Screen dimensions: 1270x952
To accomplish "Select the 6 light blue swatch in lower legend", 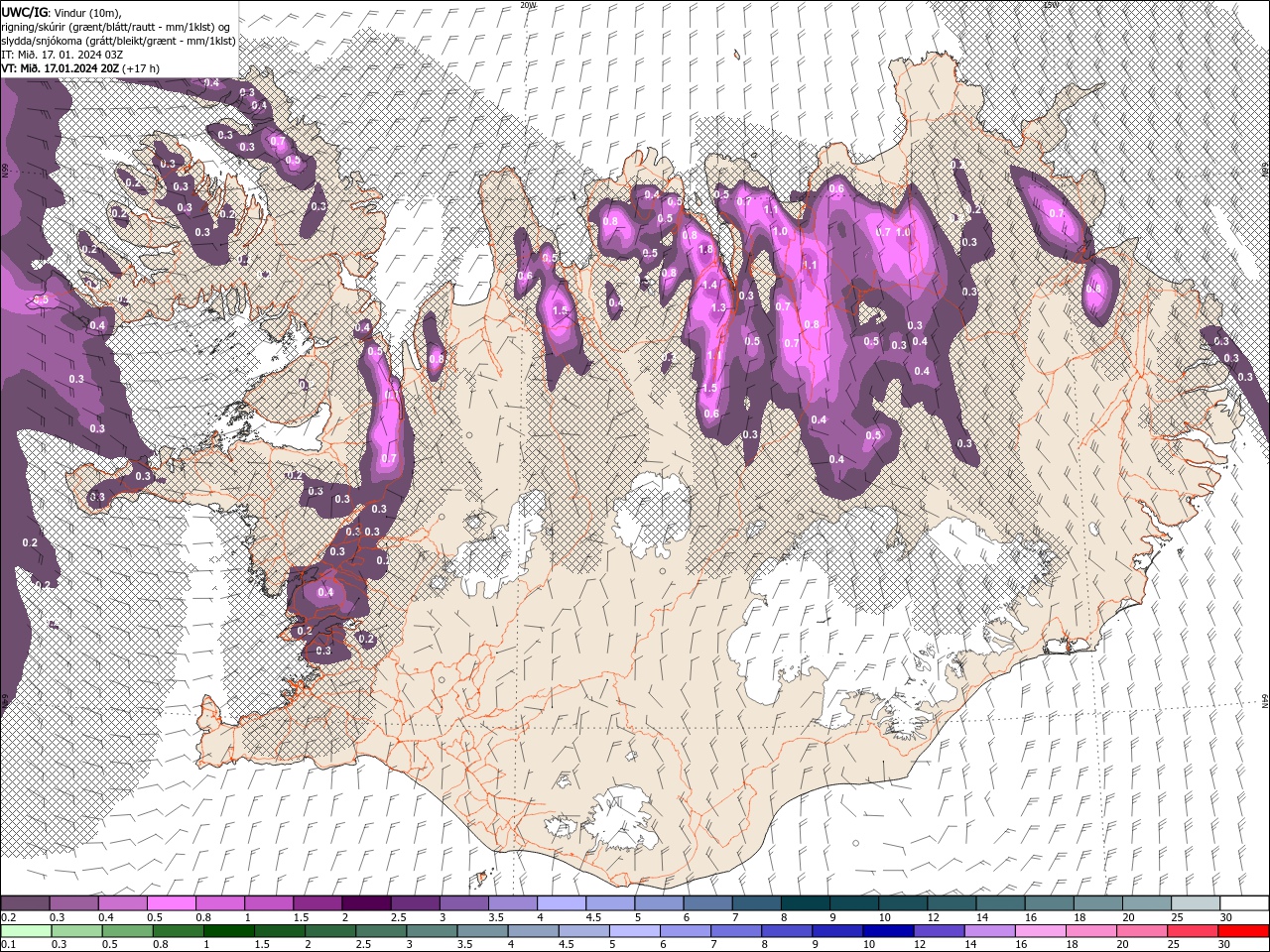I will click(x=685, y=931).
